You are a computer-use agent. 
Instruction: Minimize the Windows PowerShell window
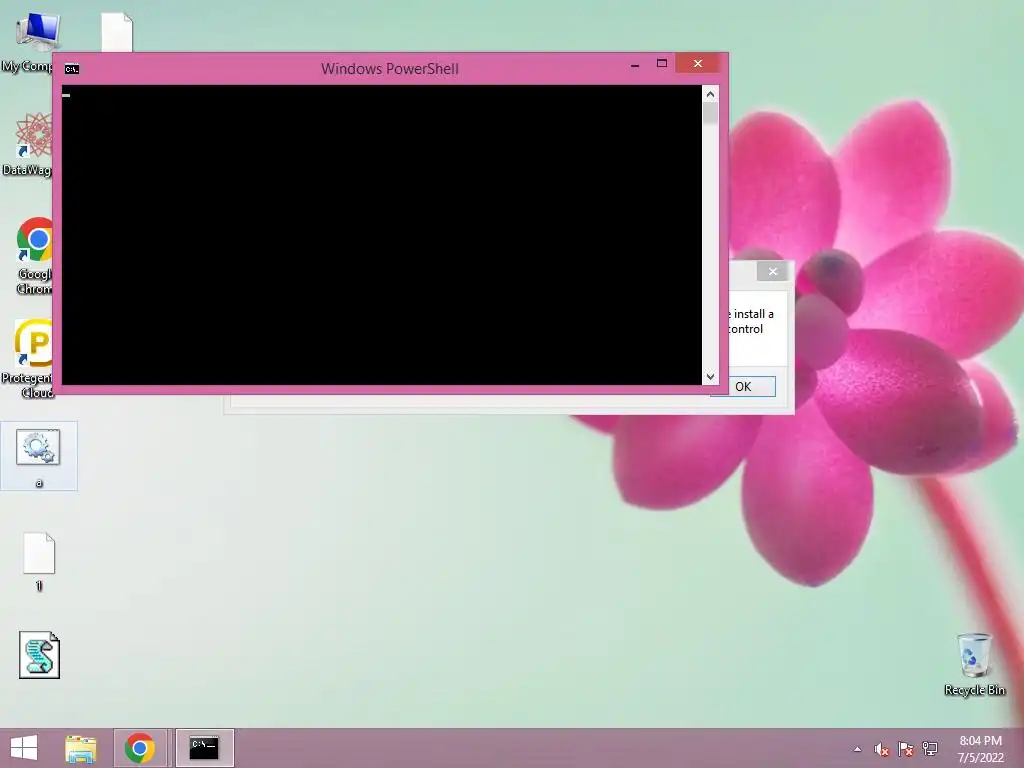[635, 64]
